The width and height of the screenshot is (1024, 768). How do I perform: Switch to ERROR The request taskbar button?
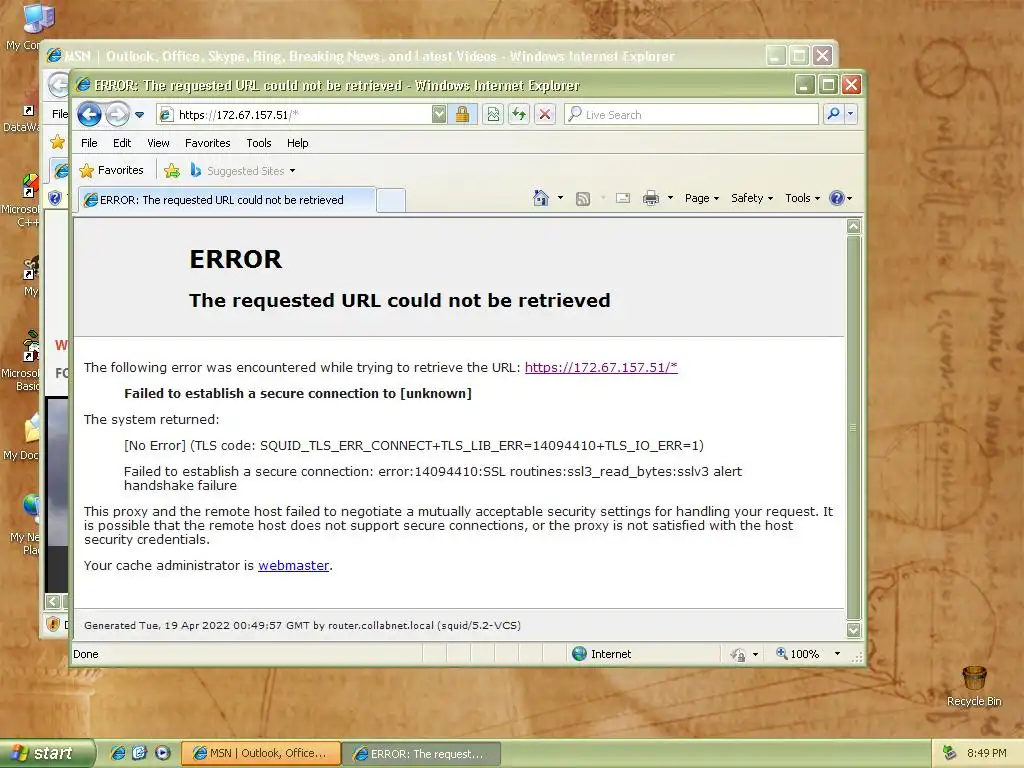(x=421, y=754)
